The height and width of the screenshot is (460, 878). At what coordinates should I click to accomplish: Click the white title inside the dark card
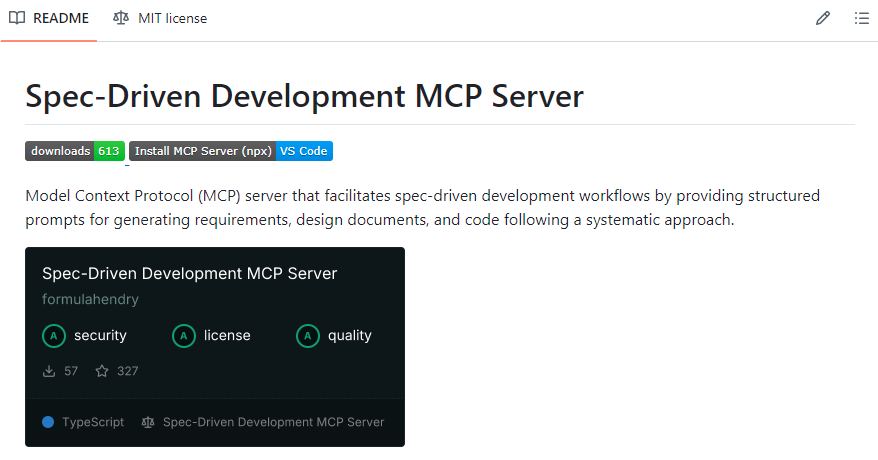(x=190, y=273)
